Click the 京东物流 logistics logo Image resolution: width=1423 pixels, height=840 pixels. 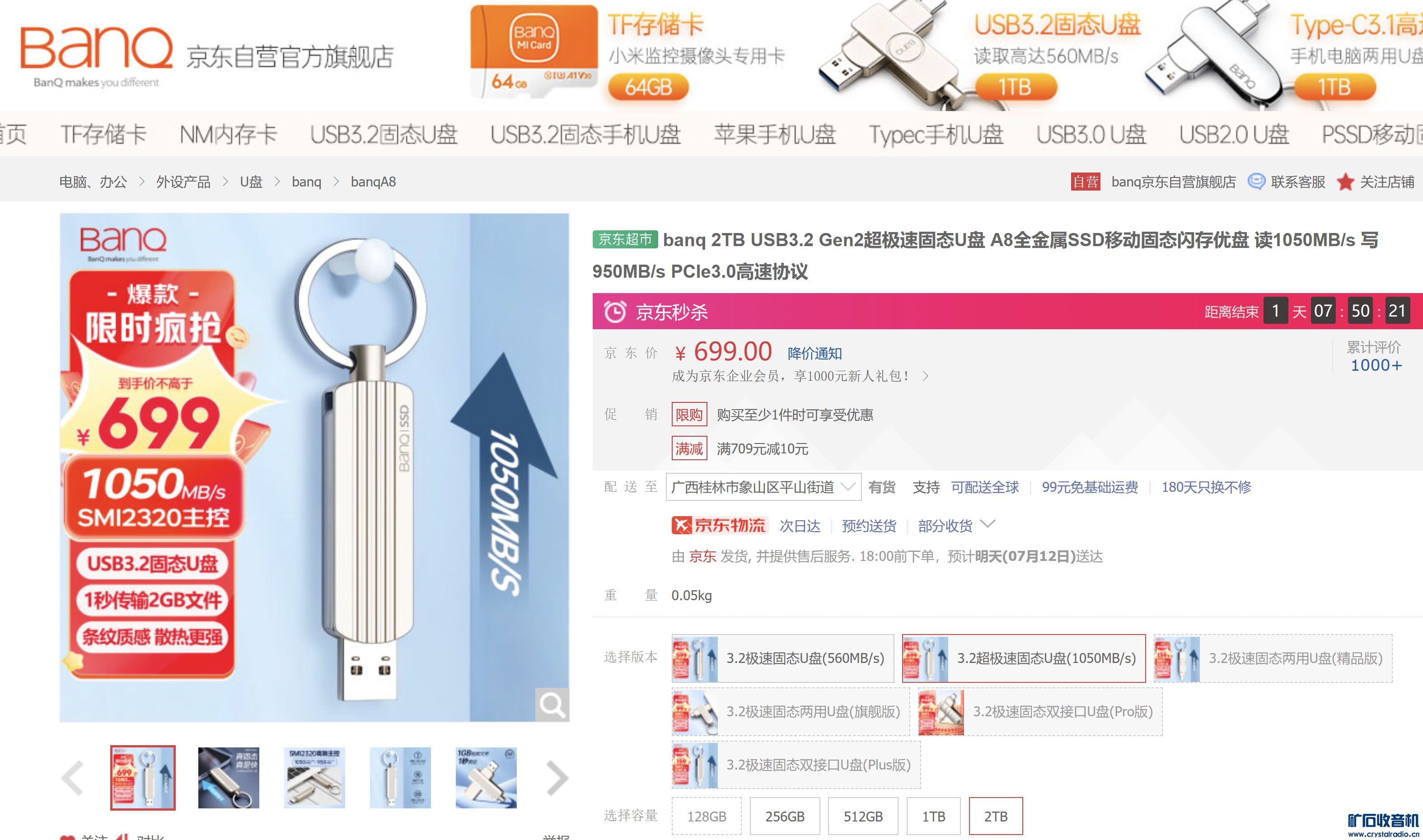click(718, 525)
